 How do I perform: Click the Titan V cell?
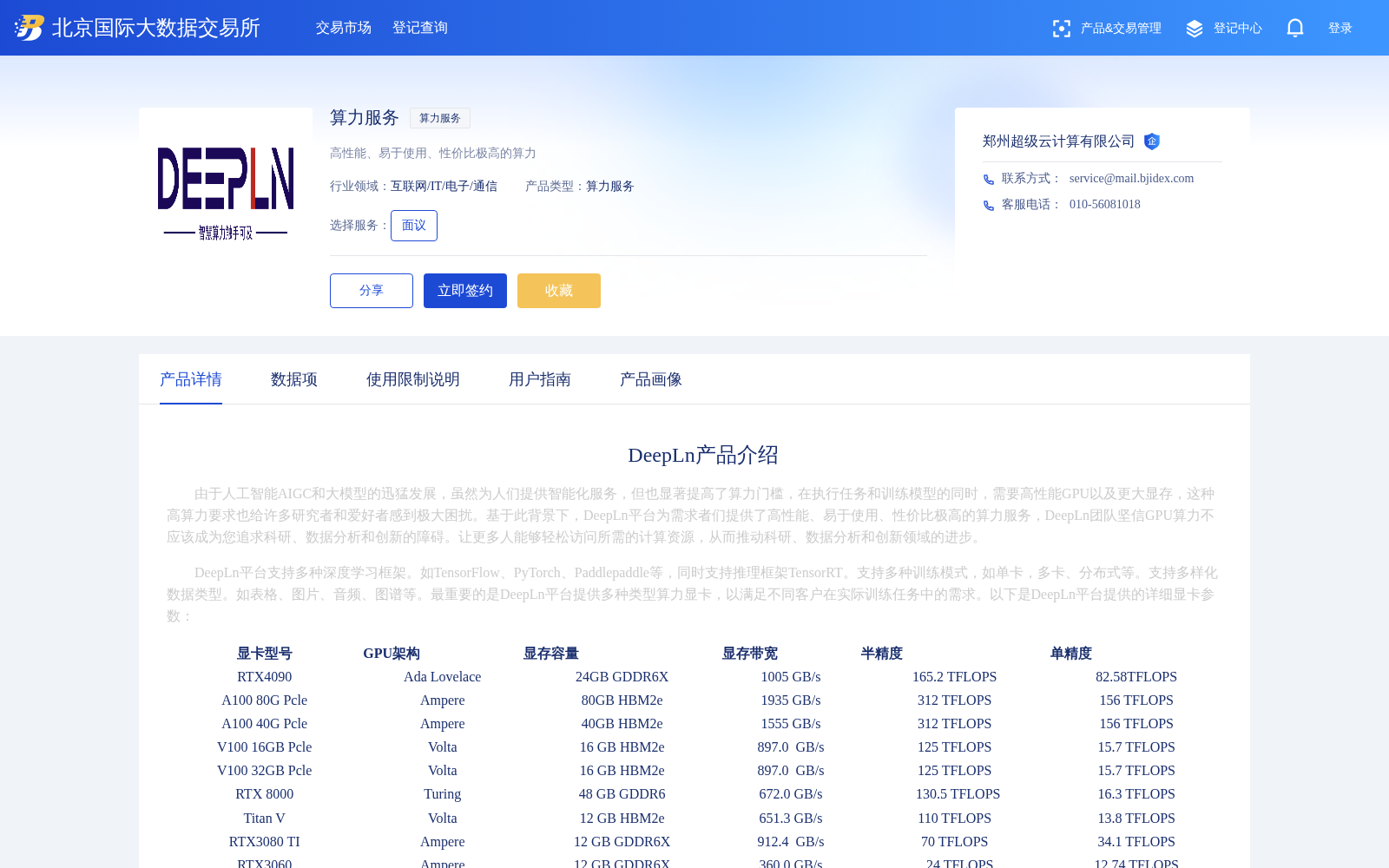click(265, 819)
